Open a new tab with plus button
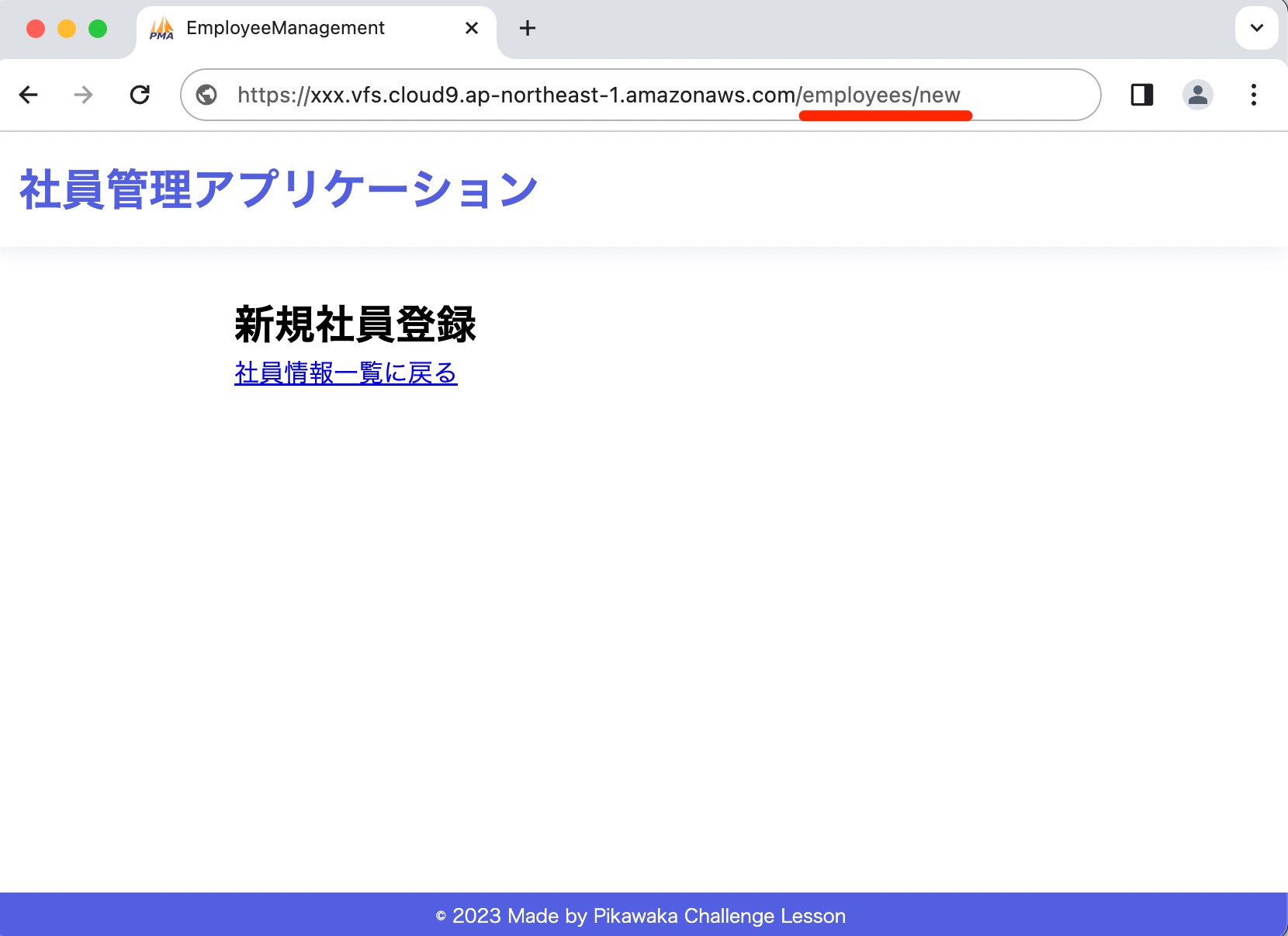 point(528,29)
